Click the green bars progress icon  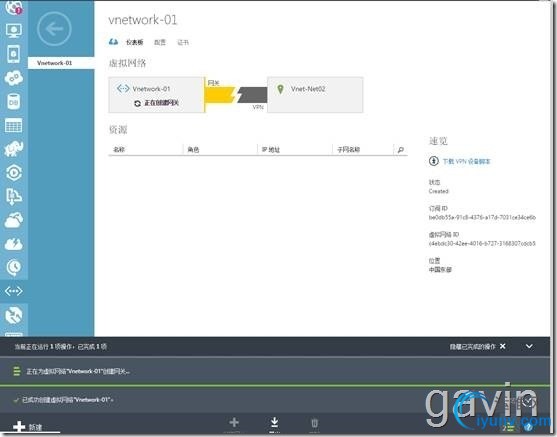point(16,372)
